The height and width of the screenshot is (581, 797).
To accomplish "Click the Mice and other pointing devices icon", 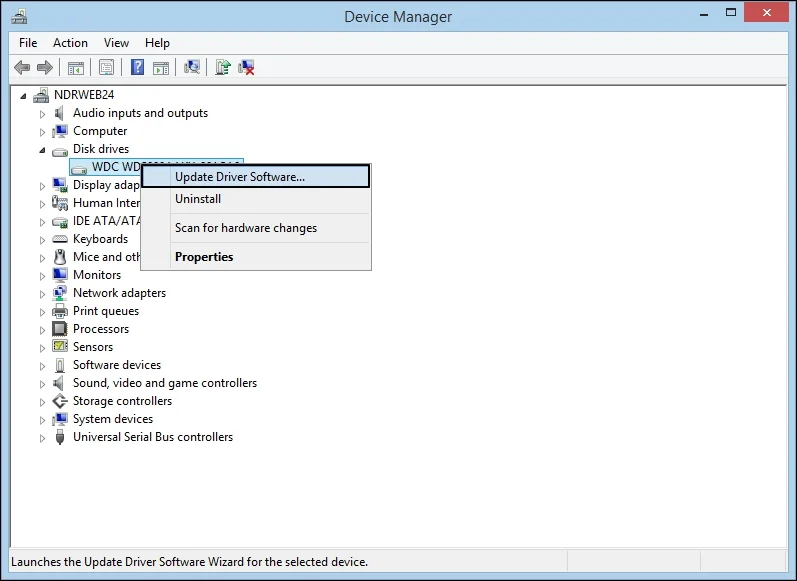I will click(59, 257).
